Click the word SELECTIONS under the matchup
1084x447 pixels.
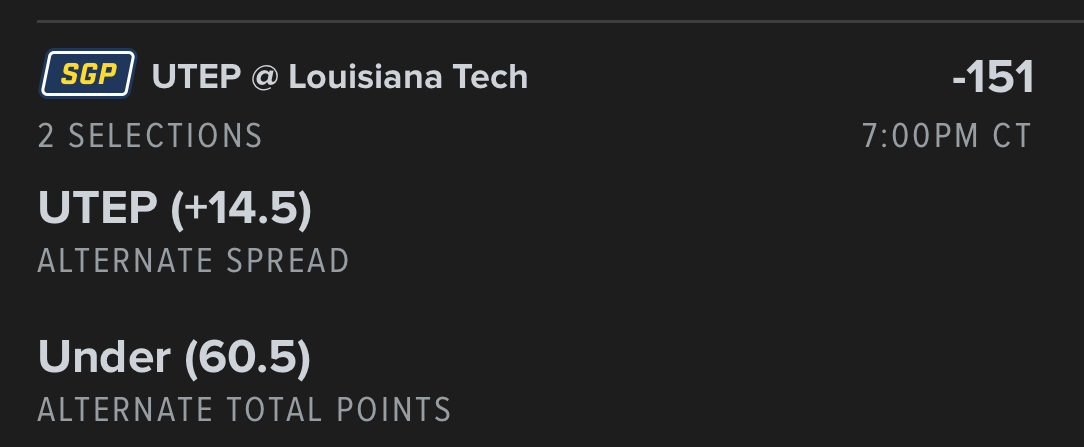tap(165, 136)
